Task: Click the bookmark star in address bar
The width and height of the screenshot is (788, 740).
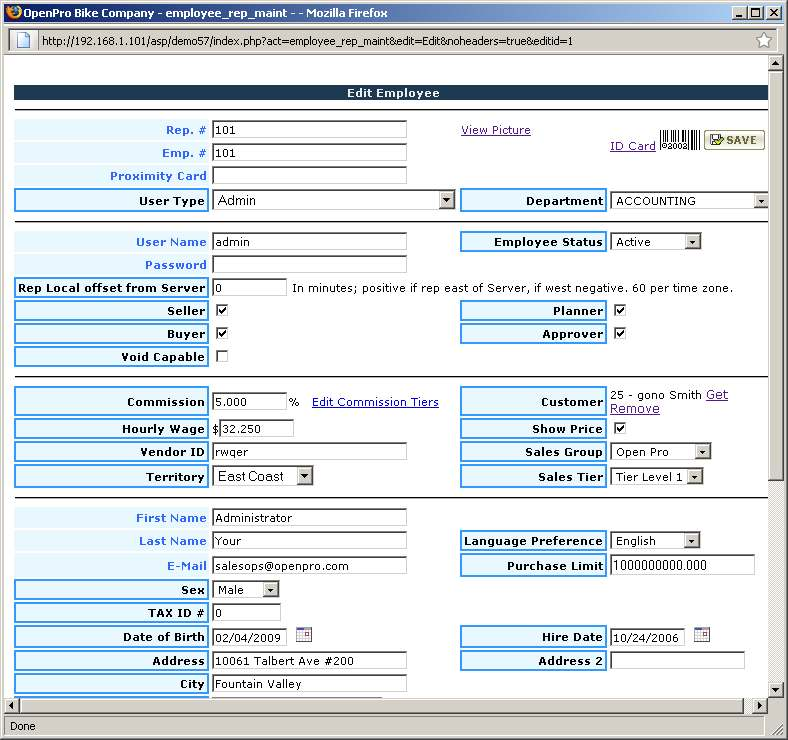Action: pos(764,41)
